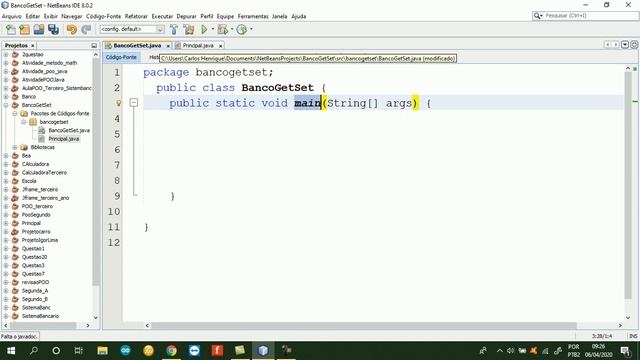Open the Editar menu

click(x=33, y=16)
